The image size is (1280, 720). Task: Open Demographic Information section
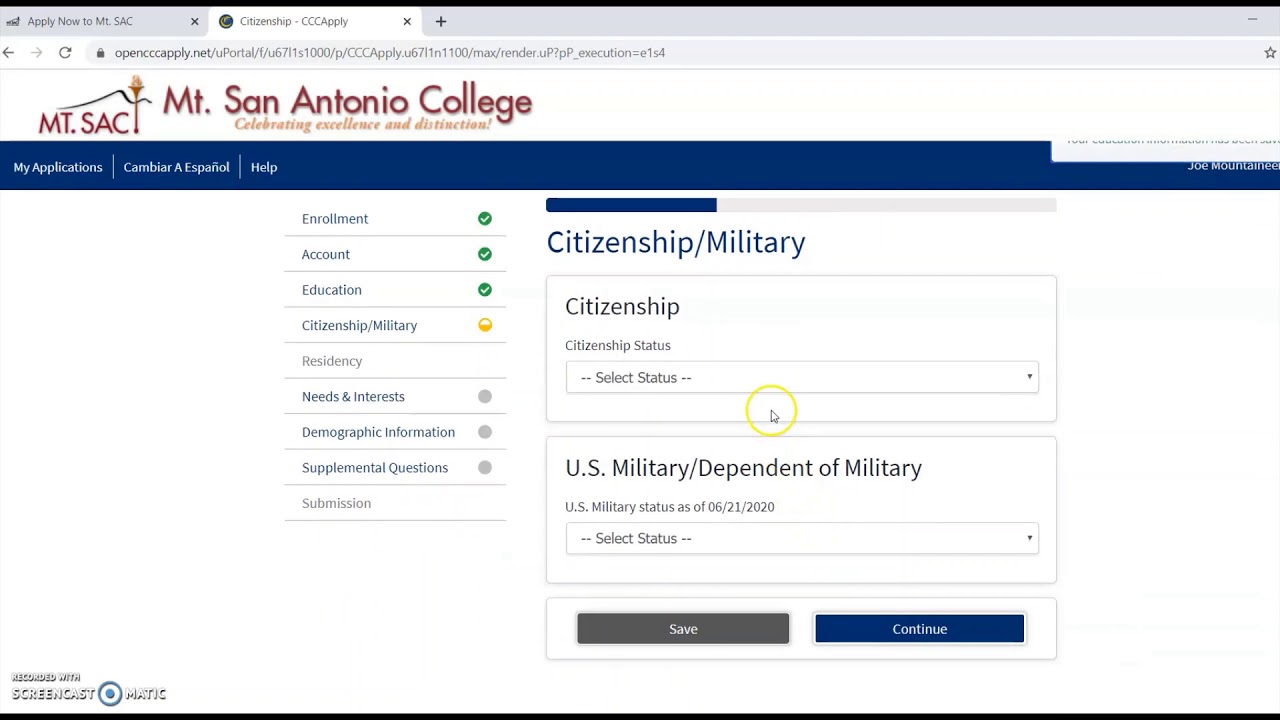(378, 432)
